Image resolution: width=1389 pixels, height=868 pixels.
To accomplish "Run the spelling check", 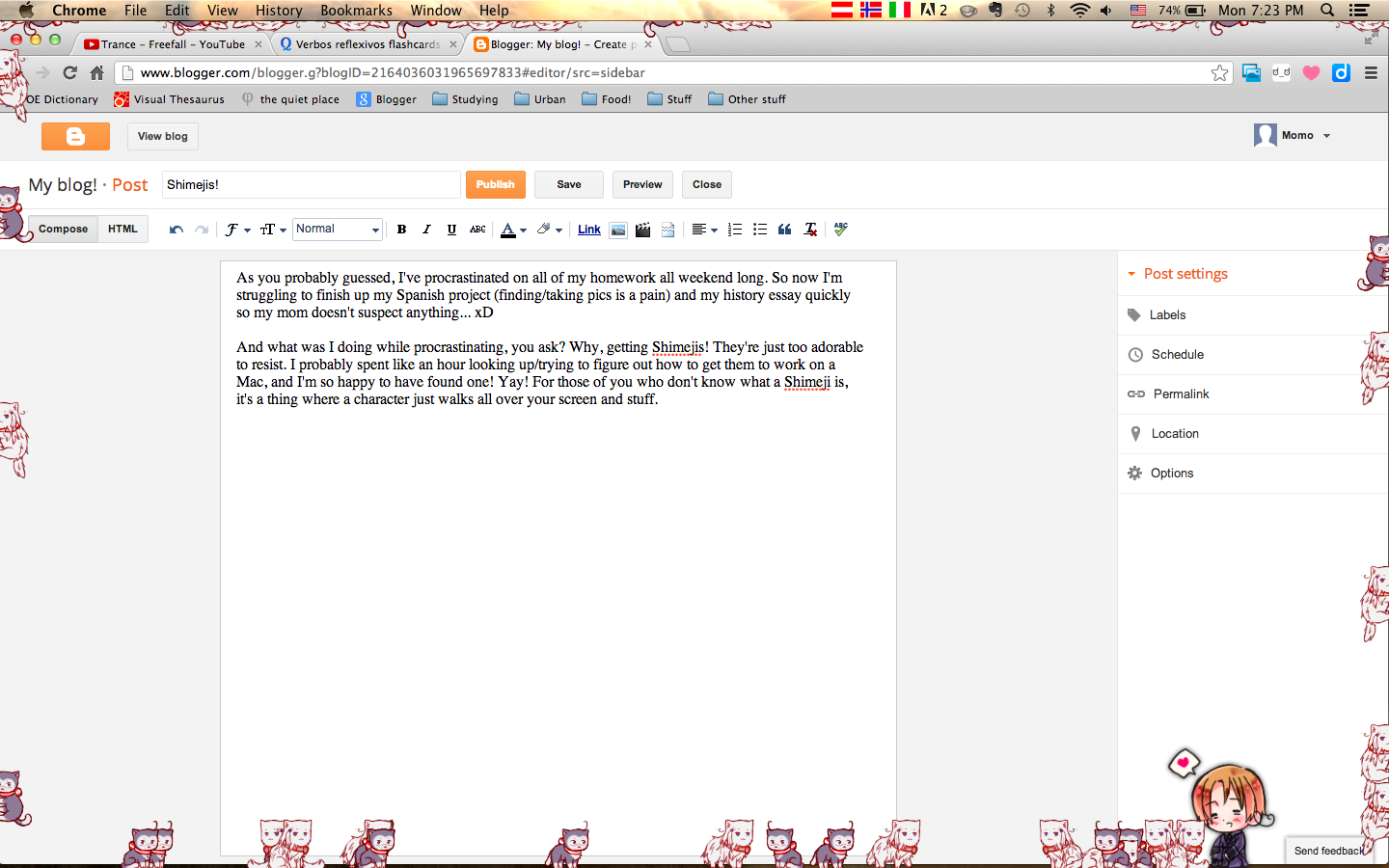I will point(841,230).
